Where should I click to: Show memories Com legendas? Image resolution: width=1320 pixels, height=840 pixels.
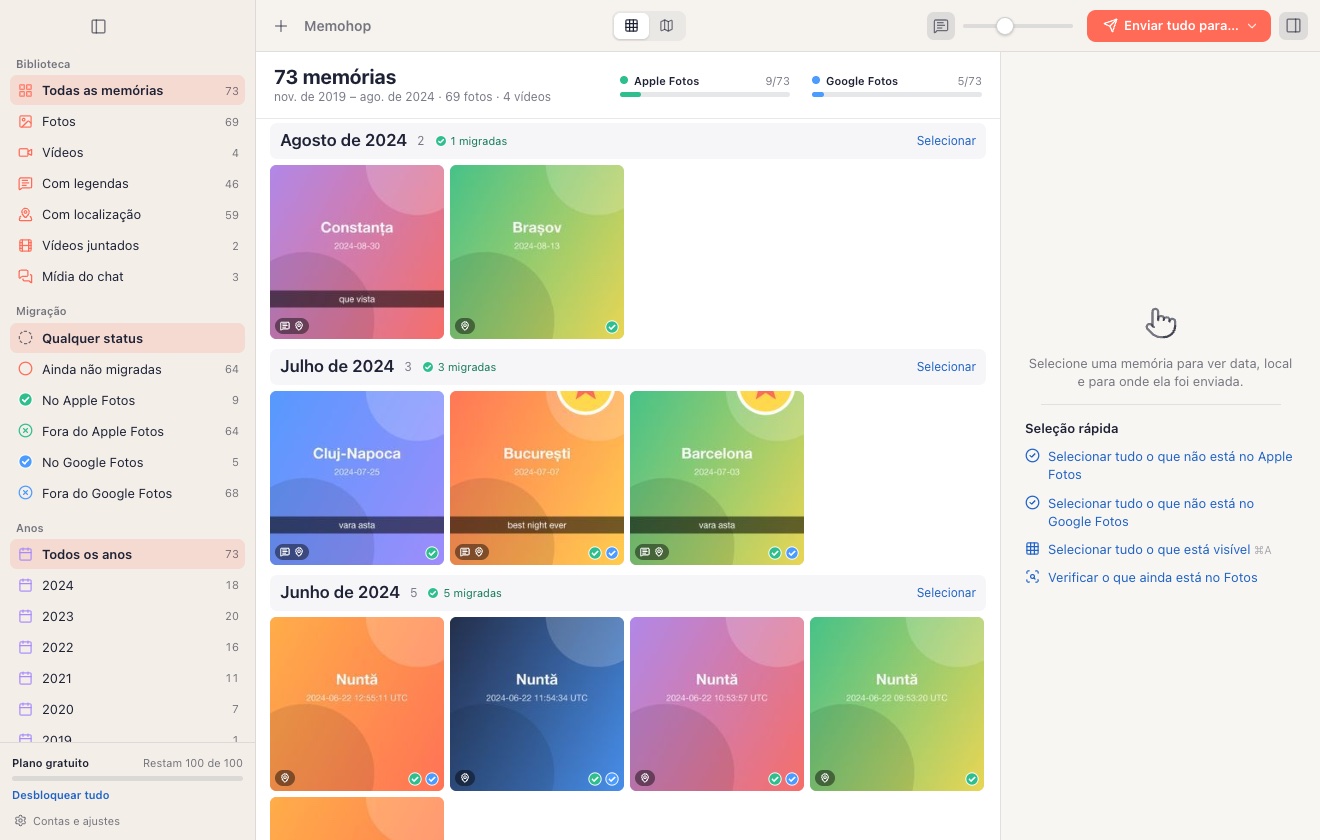pos(127,183)
